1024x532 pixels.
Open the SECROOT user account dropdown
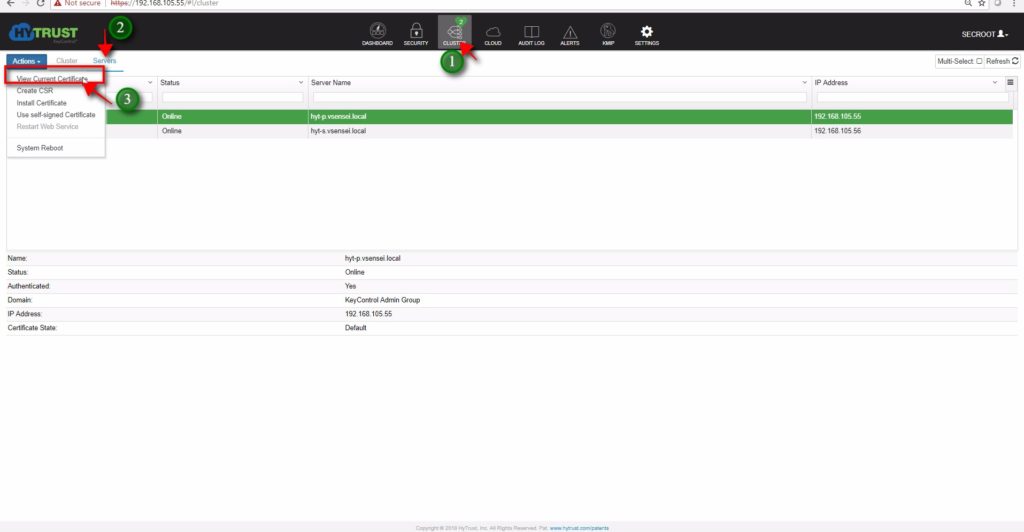(985, 35)
